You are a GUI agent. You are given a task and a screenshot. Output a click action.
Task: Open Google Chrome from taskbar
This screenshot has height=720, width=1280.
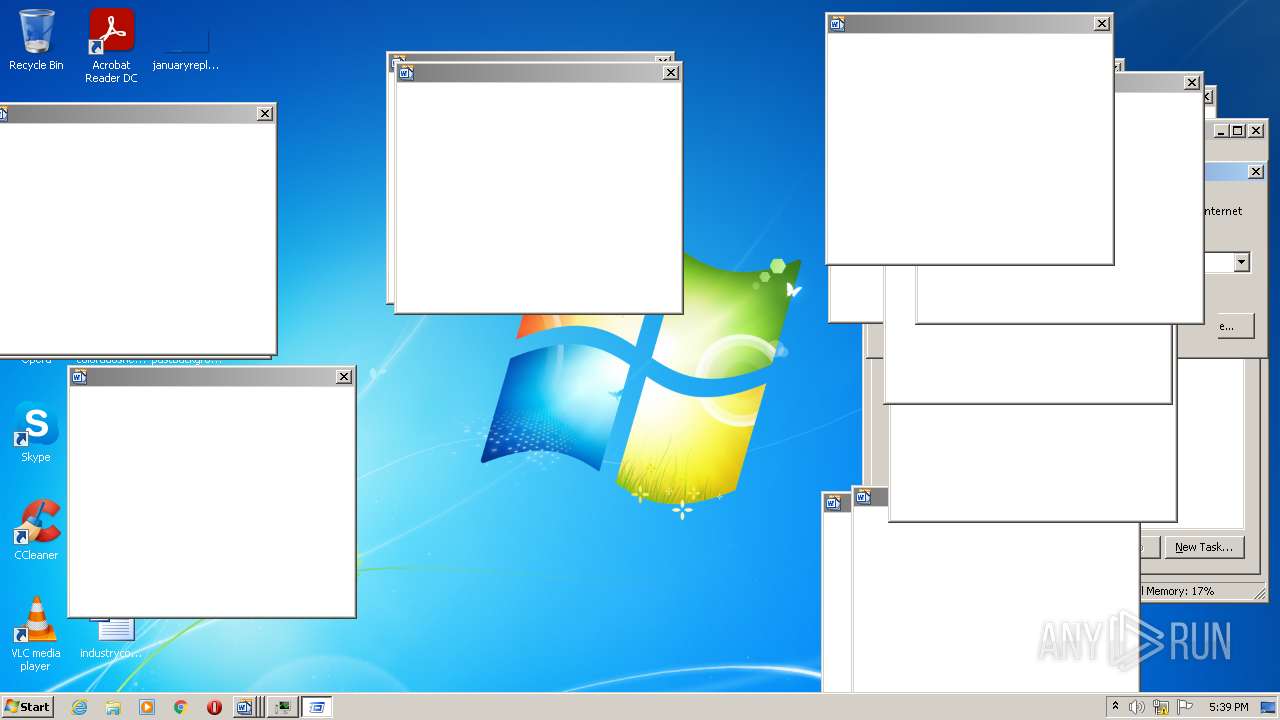coord(181,707)
